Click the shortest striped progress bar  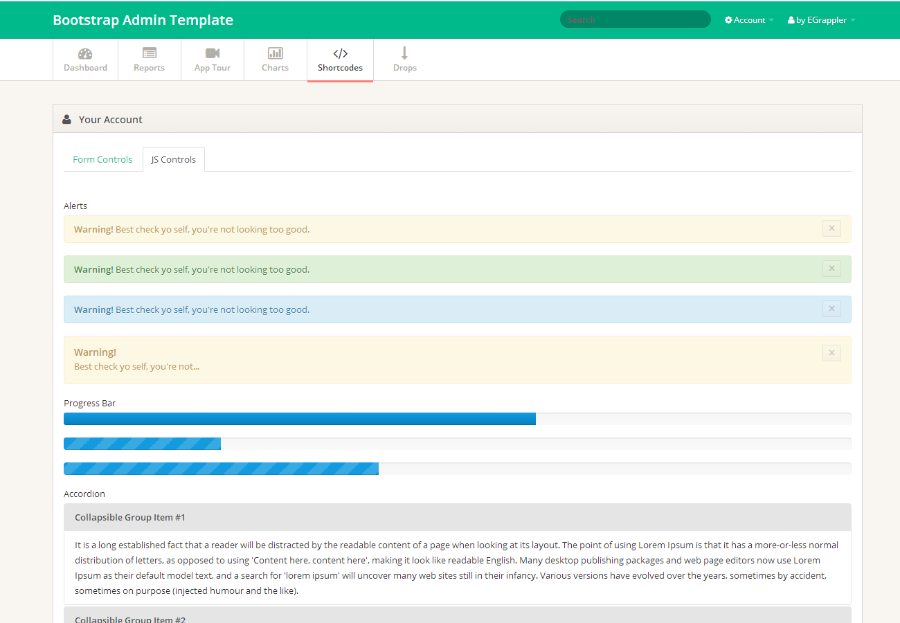tap(142, 443)
